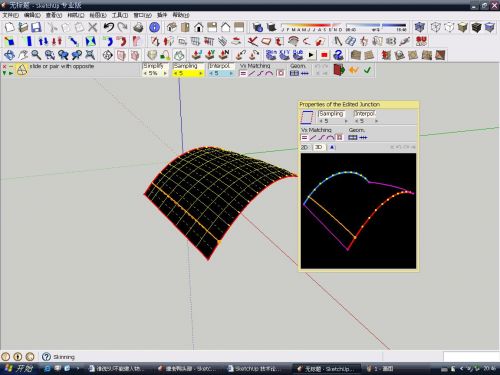Open the first menu in menu bar

11,15
